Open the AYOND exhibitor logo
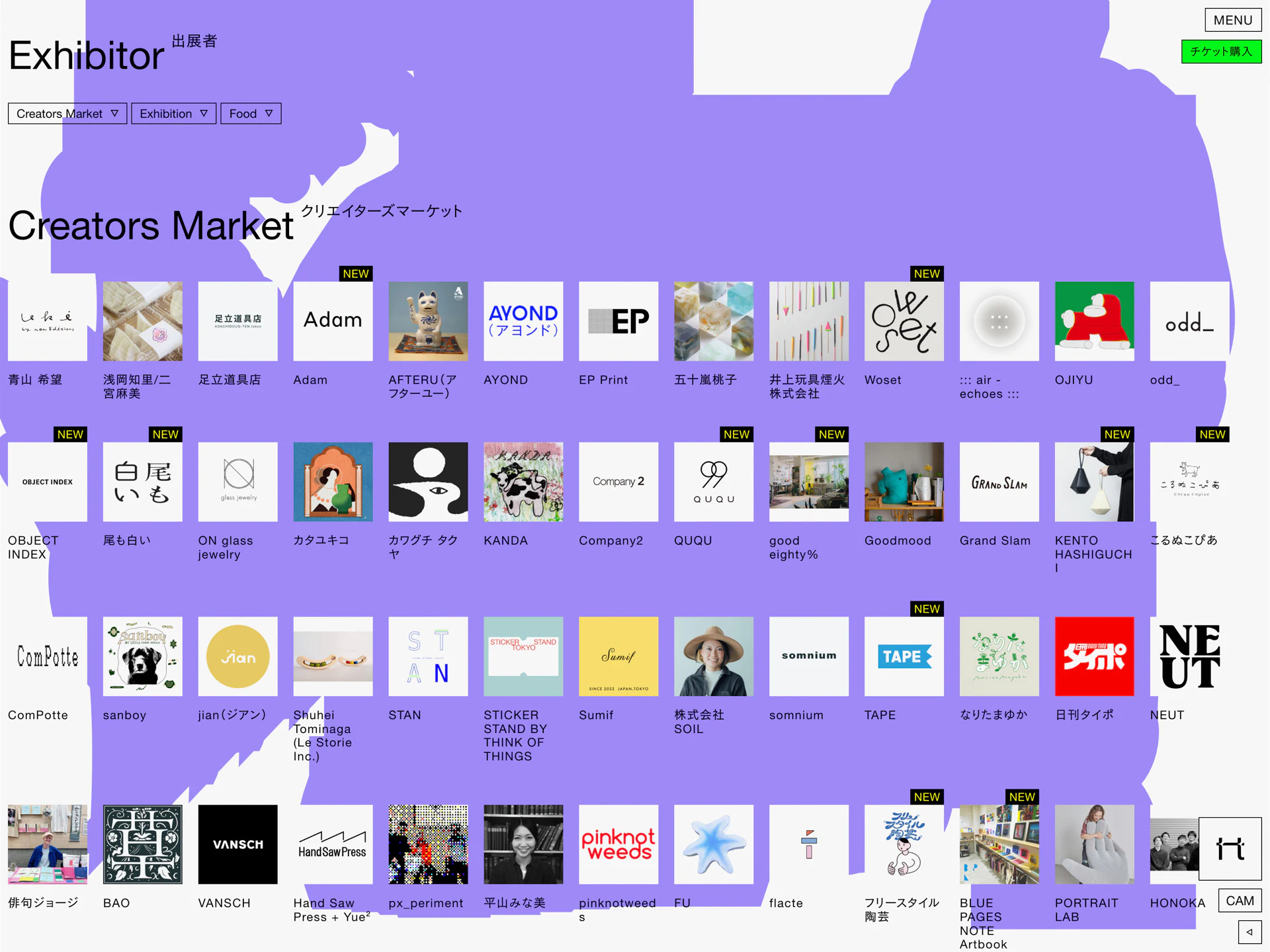The height and width of the screenshot is (952, 1270). pos(523,321)
